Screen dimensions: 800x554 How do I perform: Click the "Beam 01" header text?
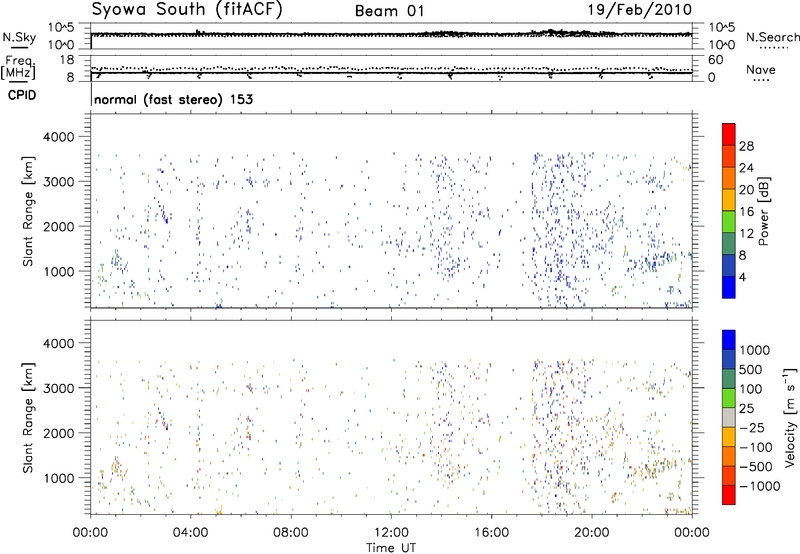click(389, 11)
